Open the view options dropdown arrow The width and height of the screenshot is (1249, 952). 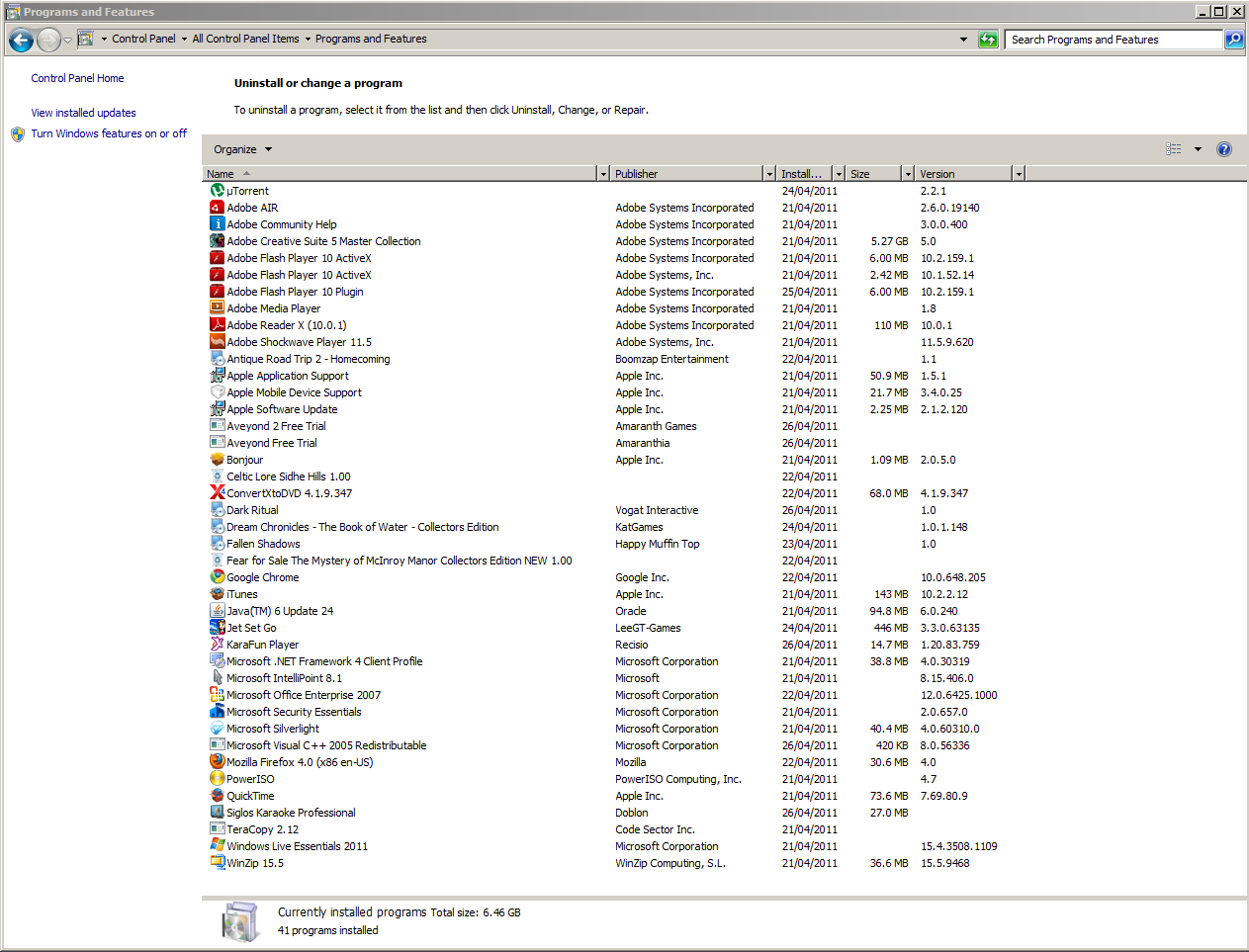pos(1198,149)
